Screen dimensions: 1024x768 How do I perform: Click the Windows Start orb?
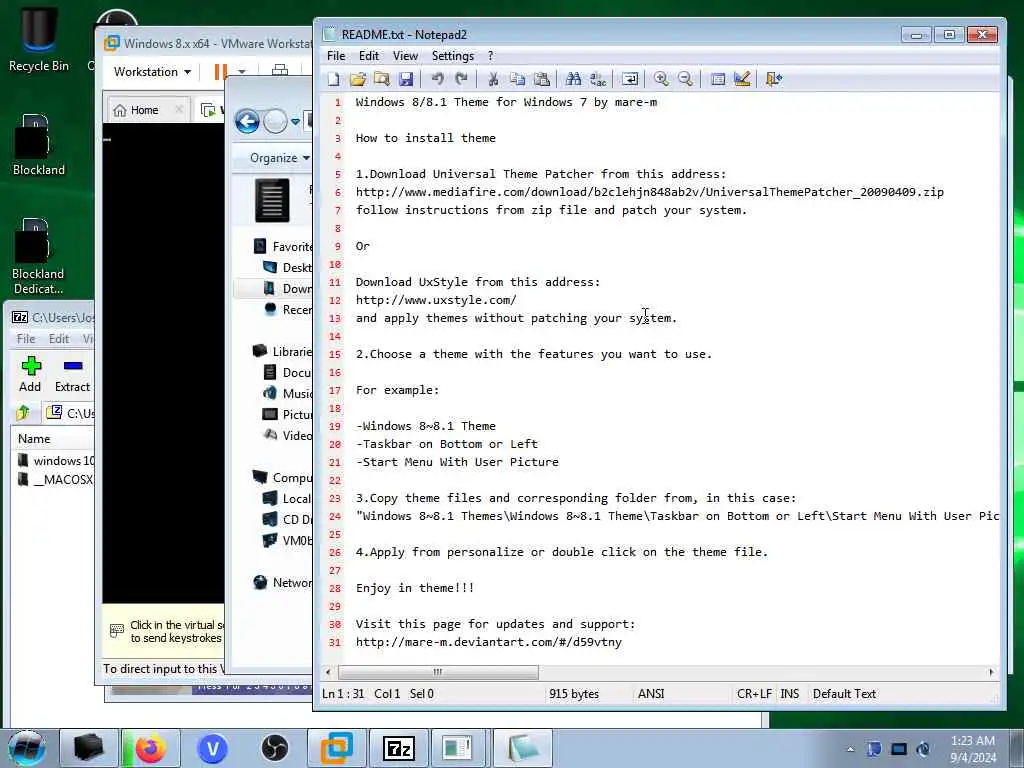click(27, 748)
